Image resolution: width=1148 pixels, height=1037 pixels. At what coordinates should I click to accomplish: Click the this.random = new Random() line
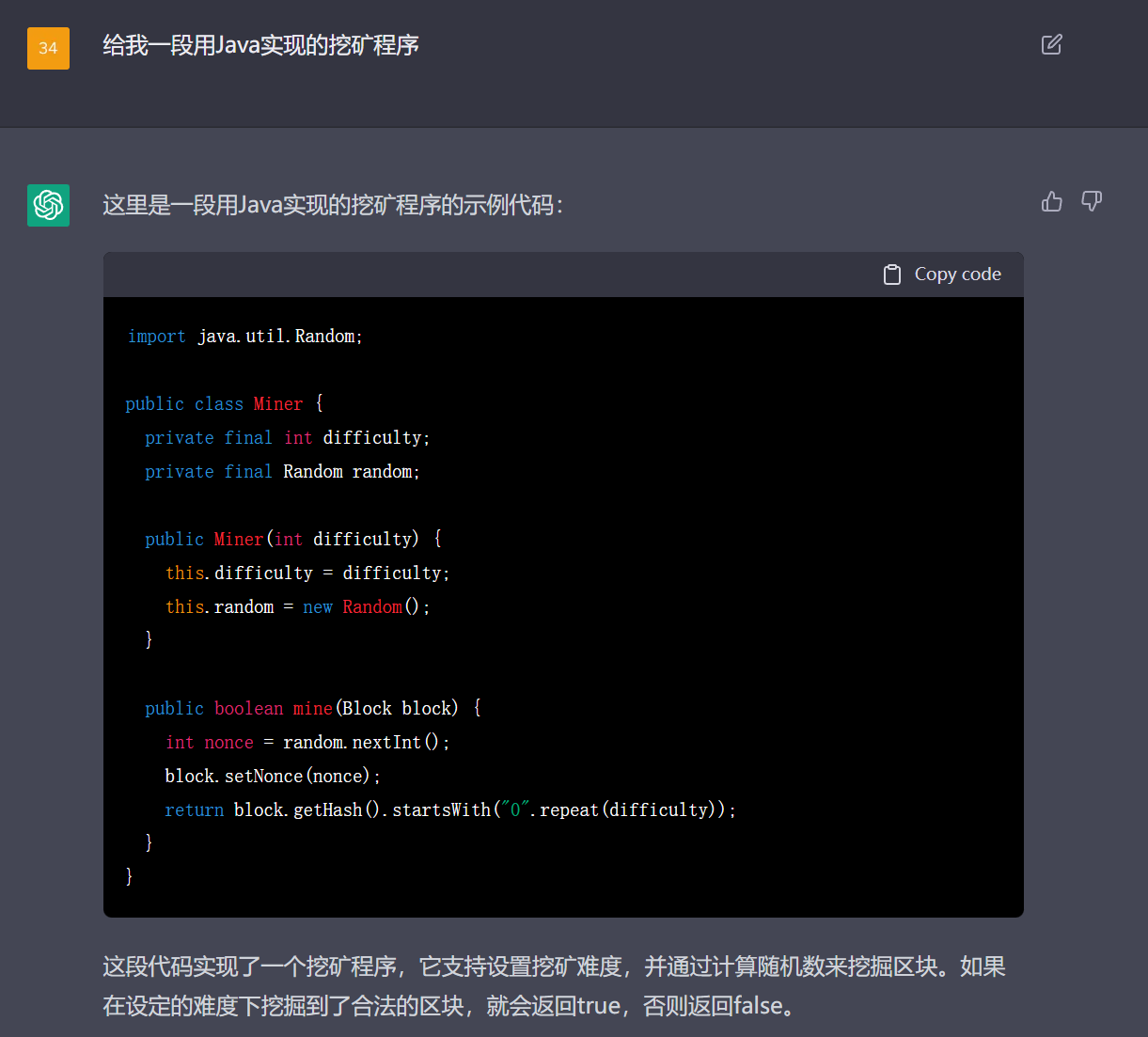pos(297,607)
